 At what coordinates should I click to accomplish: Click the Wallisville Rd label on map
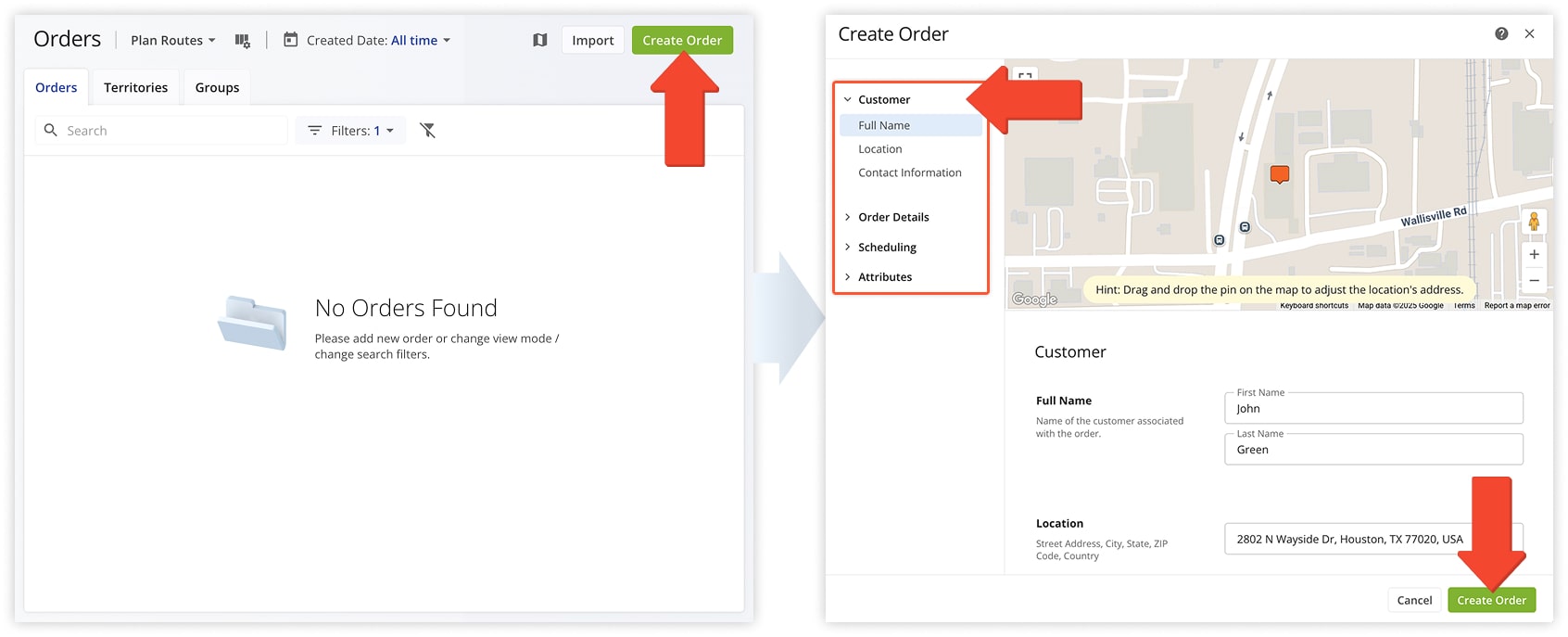click(1434, 217)
